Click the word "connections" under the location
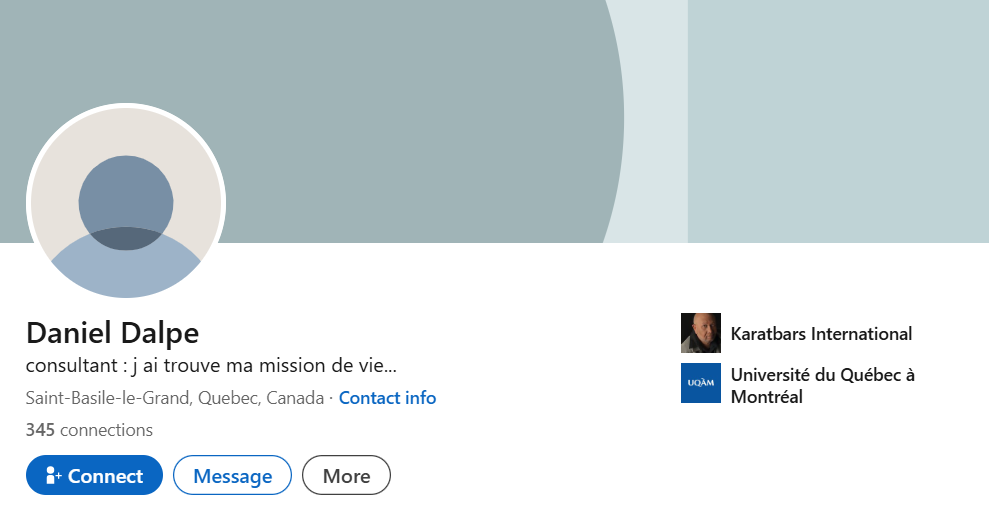 tap(106, 430)
